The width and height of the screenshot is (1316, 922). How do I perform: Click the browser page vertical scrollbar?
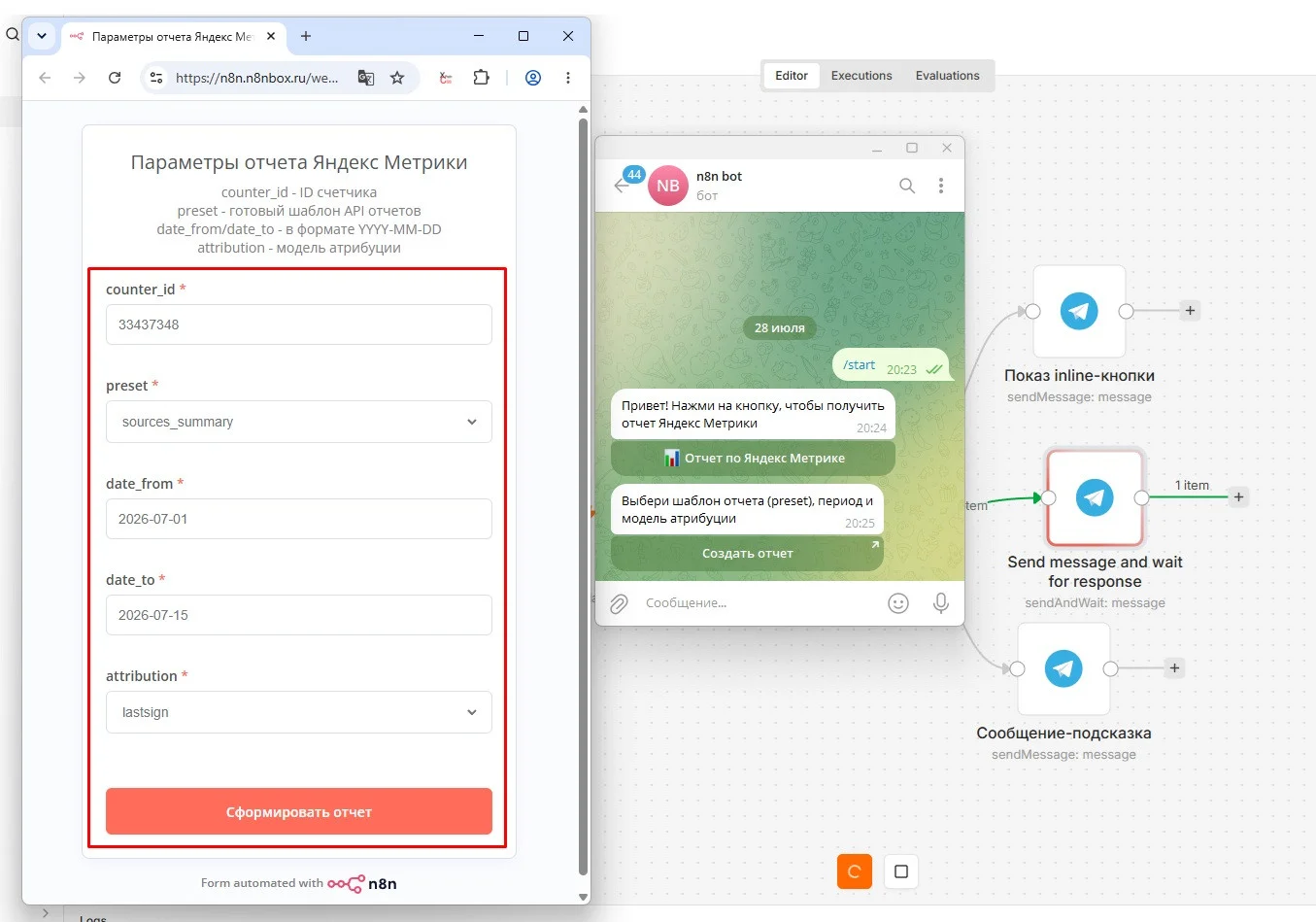583,495
